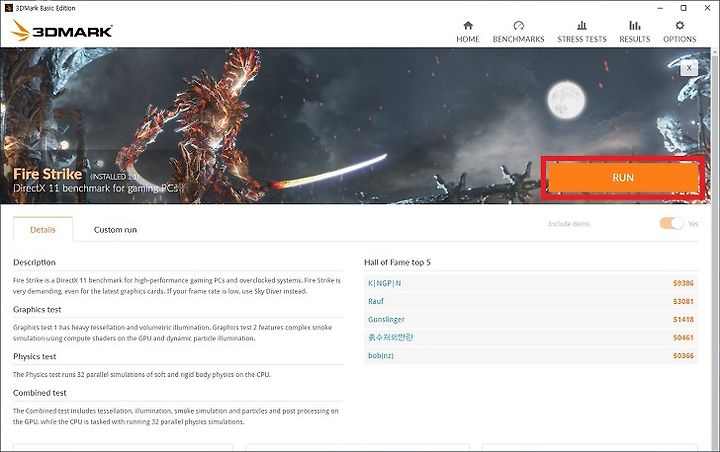Open the Results bar chart icon
This screenshot has height=452, width=720.
click(x=635, y=25)
